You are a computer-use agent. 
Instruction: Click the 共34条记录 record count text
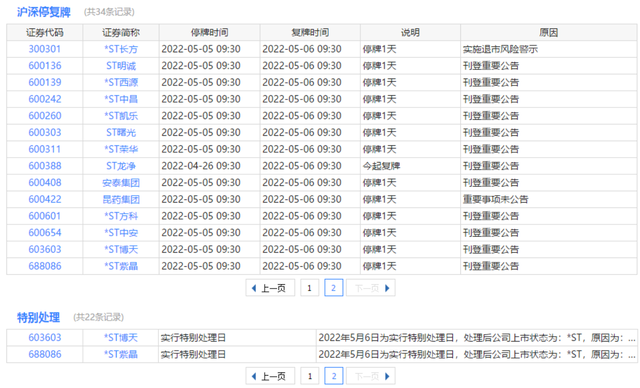109,12
